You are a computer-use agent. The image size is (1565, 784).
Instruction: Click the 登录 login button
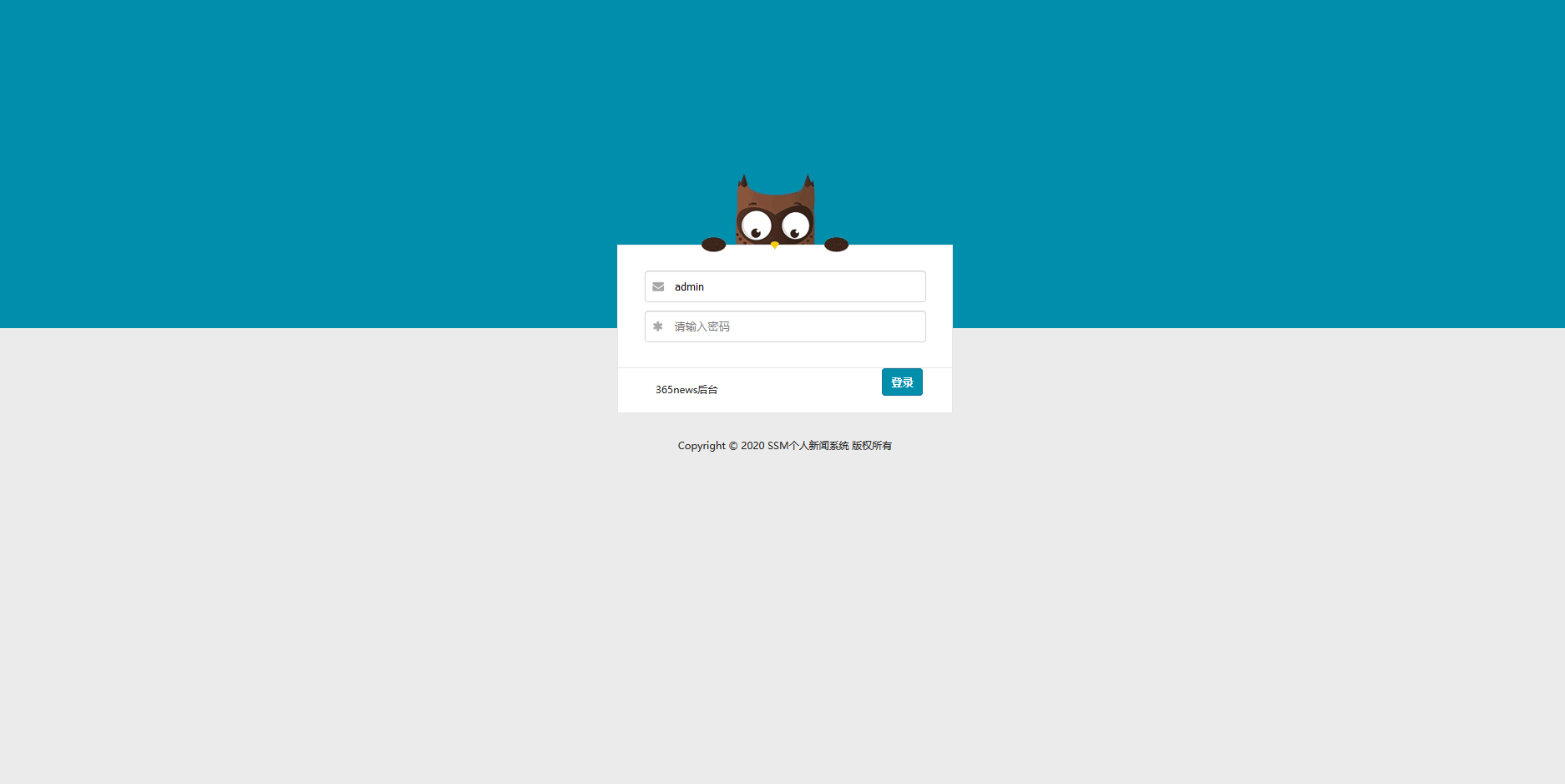point(902,382)
